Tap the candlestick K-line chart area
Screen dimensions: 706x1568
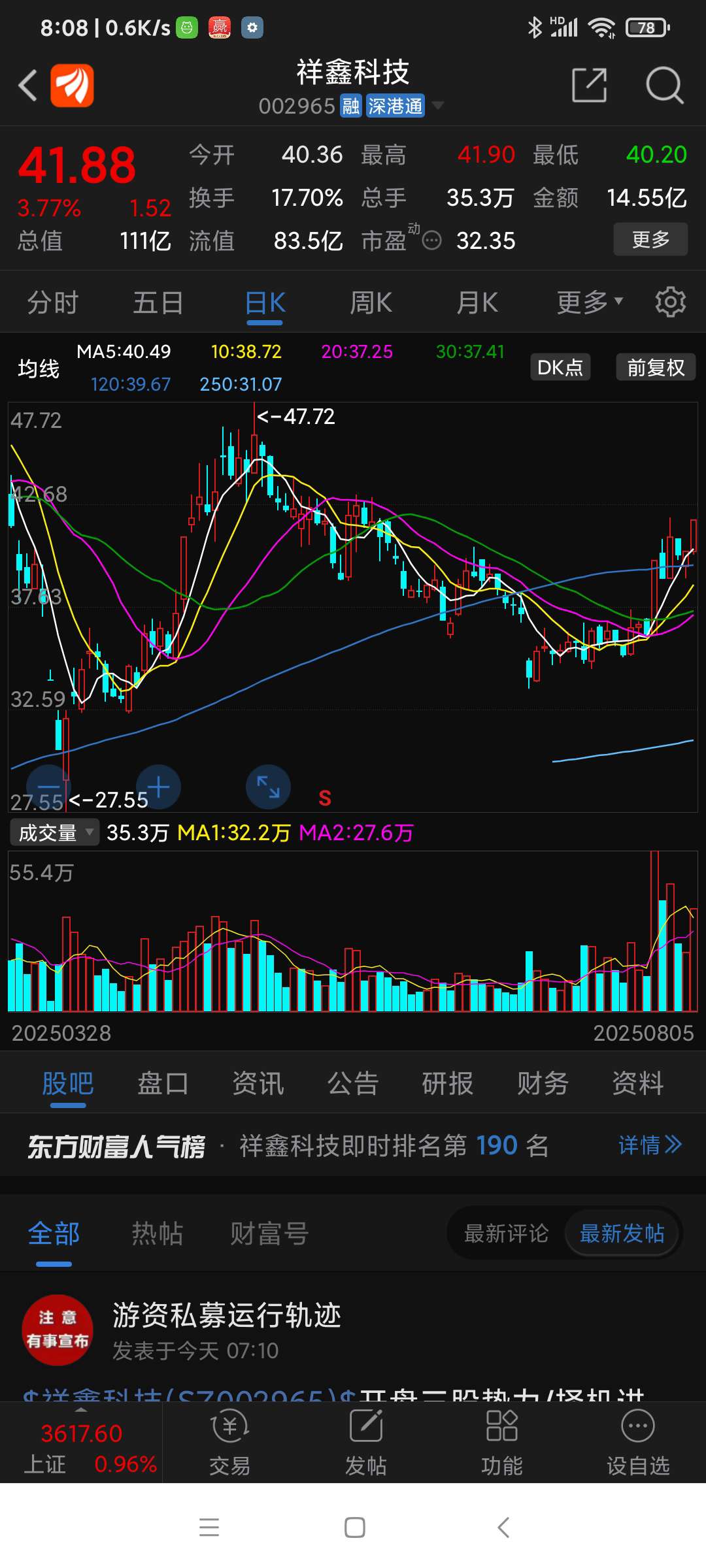(353, 607)
